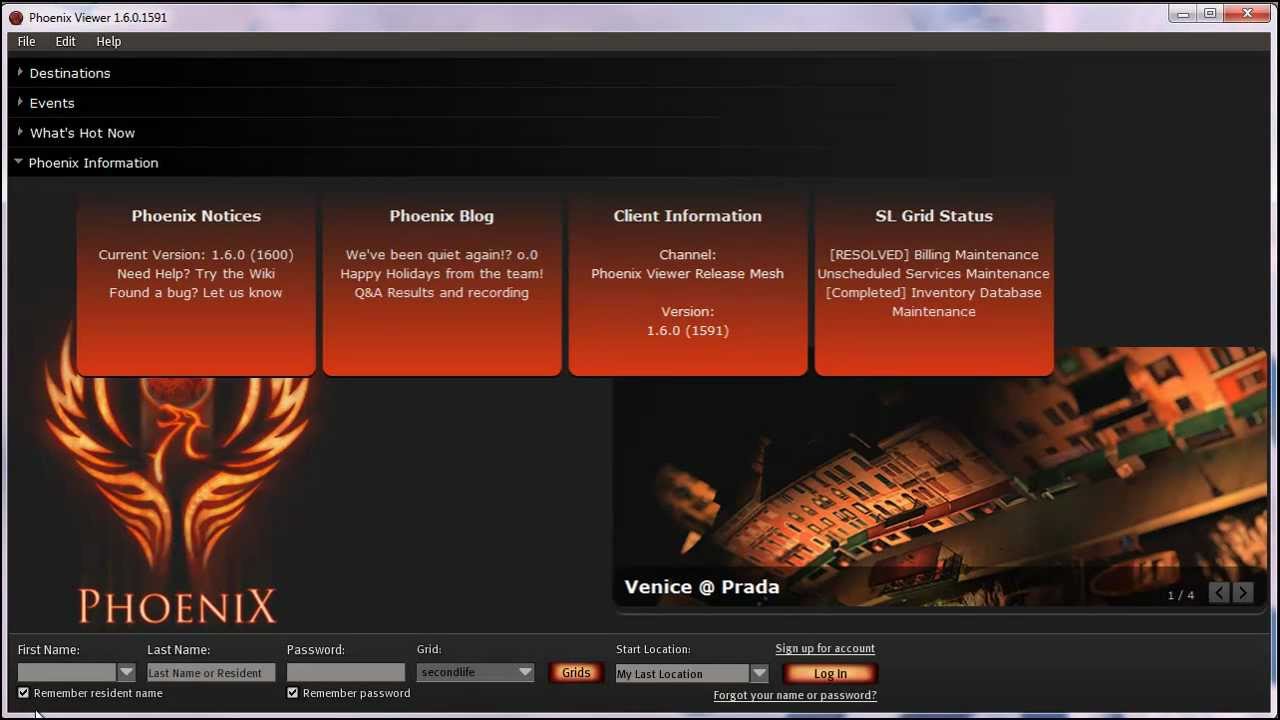This screenshot has width=1280, height=720.
Task: Open 'Q&A Results and recording' post
Action: (442, 292)
